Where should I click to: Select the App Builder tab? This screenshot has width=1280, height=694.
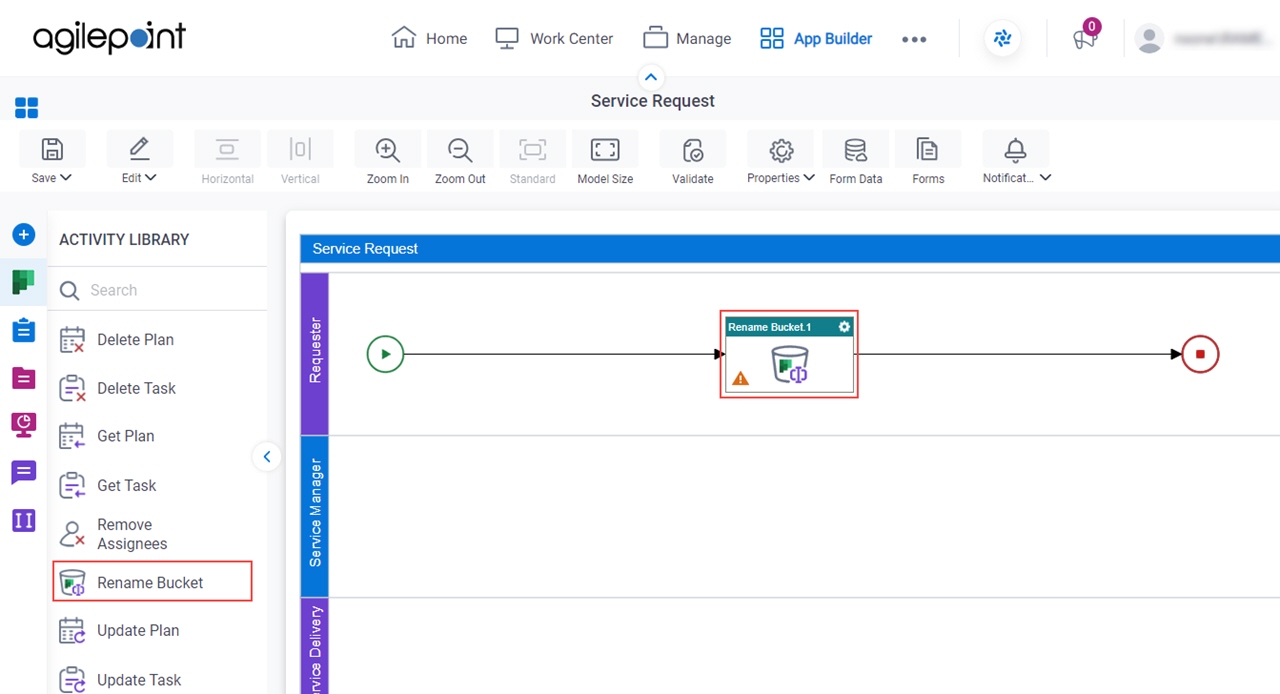816,38
